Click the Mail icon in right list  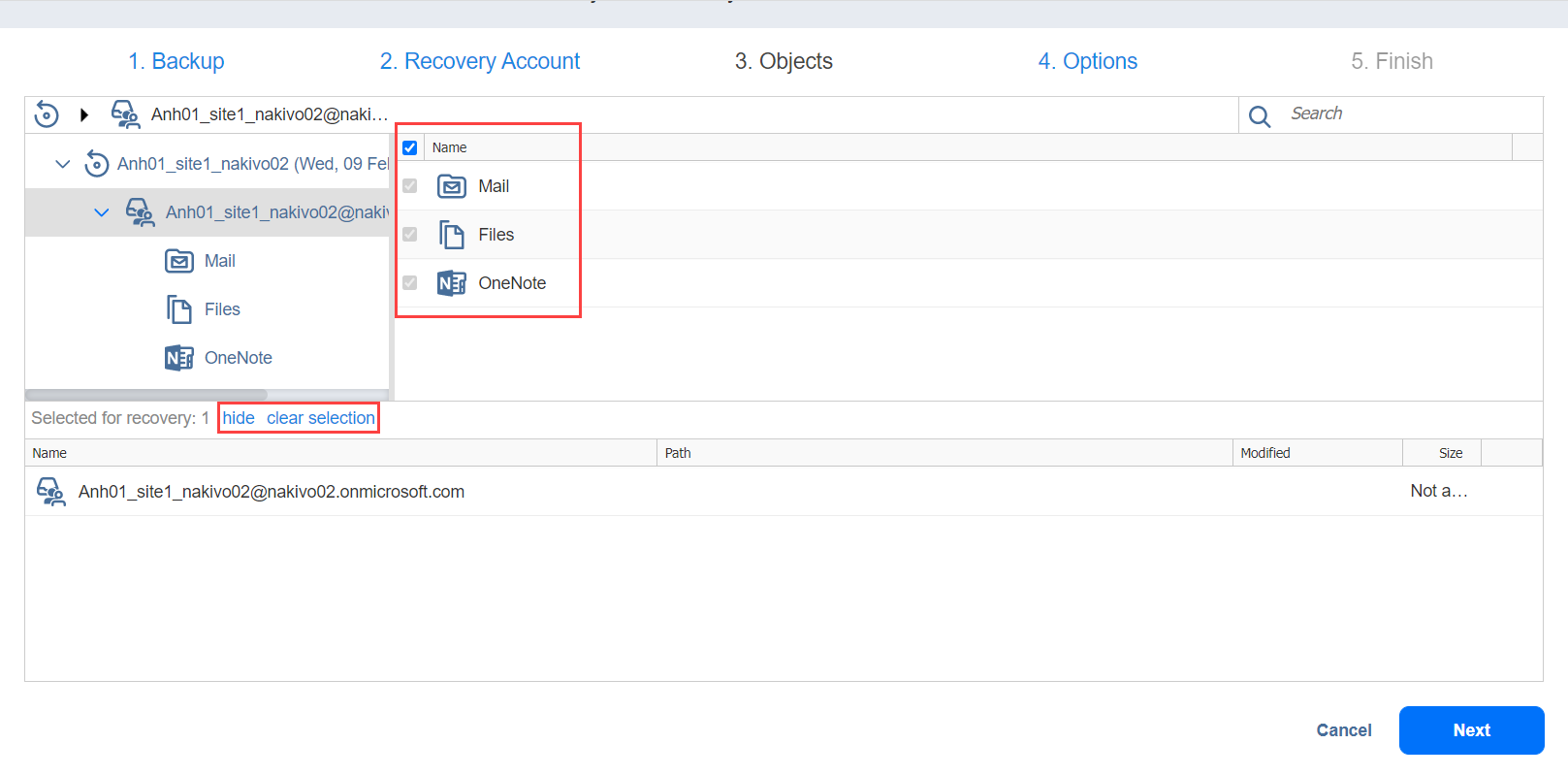click(x=452, y=186)
